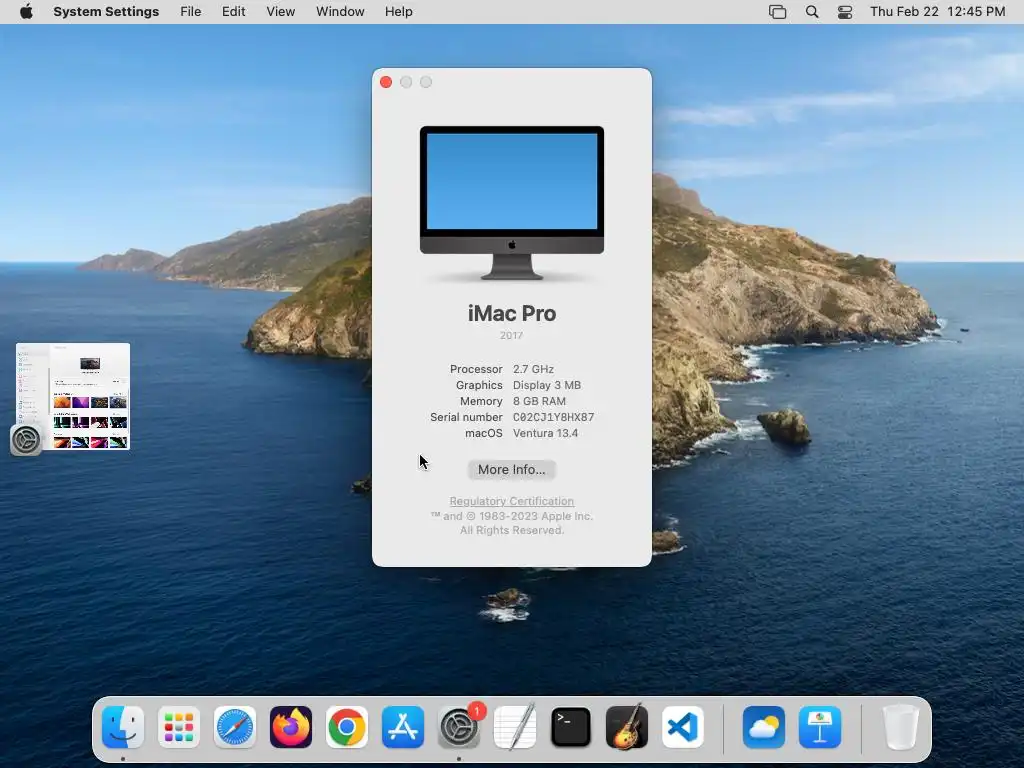Image resolution: width=1024 pixels, height=768 pixels.
Task: Click the Ventura 13.4 macOS version
Action: (x=545, y=433)
